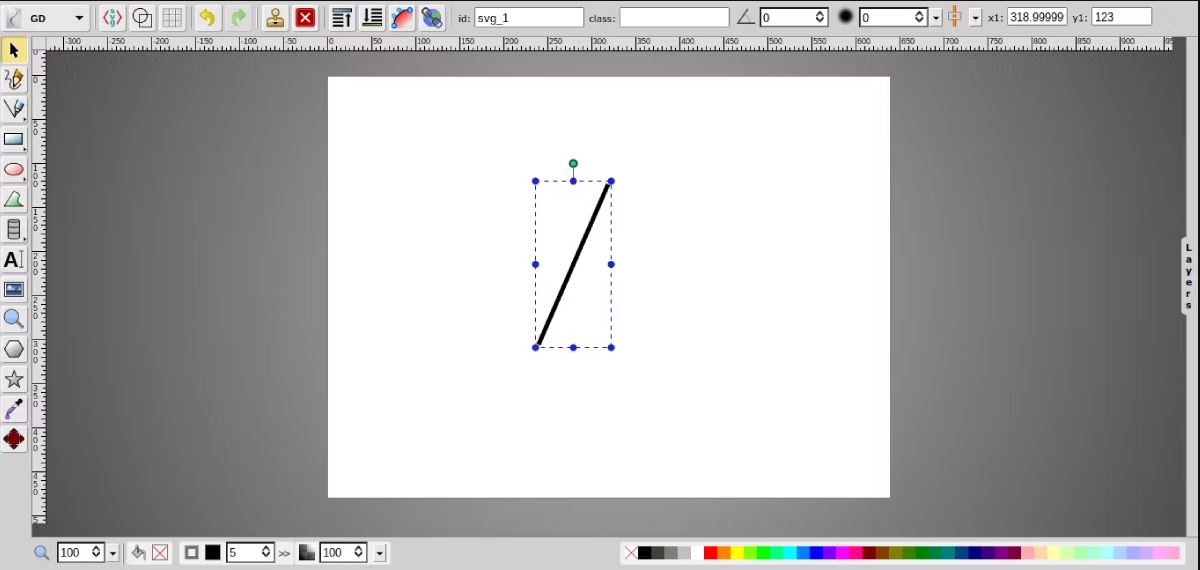This screenshot has height=570, width=1200.
Task: Pick the no-color X in the palette
Action: (x=630, y=552)
